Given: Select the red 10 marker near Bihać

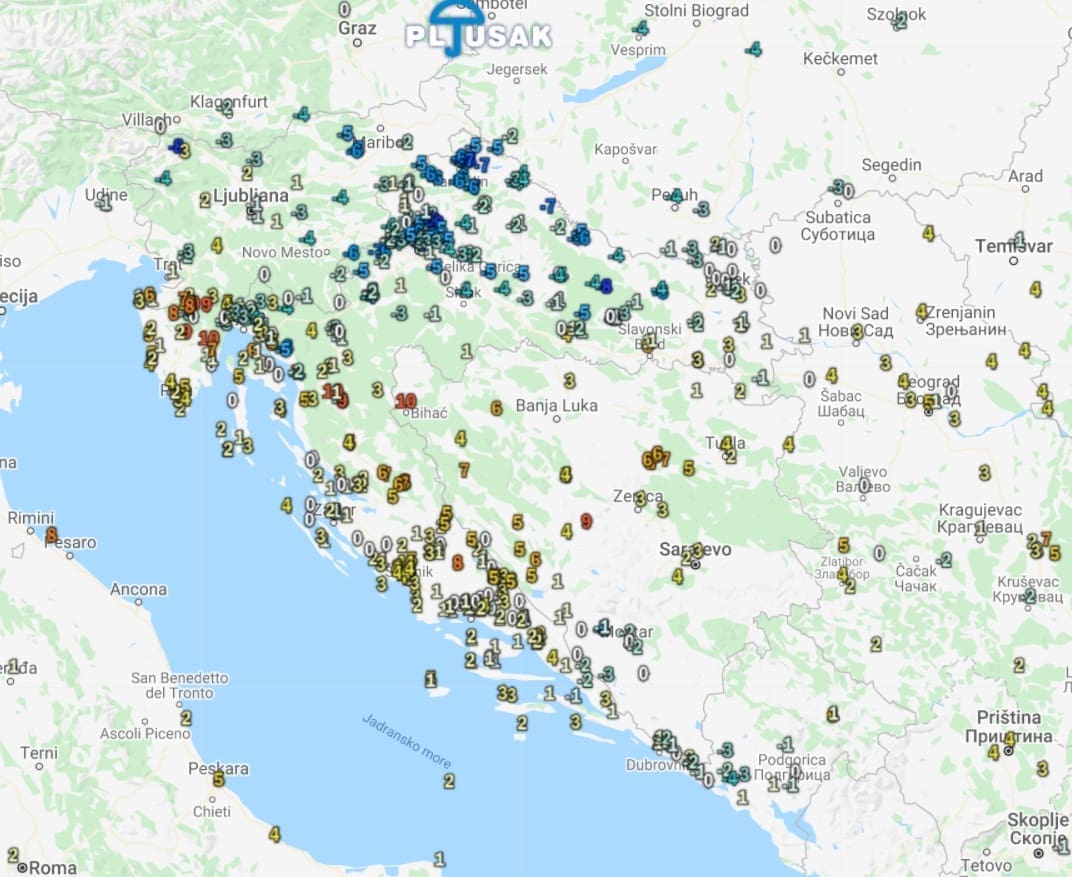Looking at the screenshot, I should click(405, 401).
